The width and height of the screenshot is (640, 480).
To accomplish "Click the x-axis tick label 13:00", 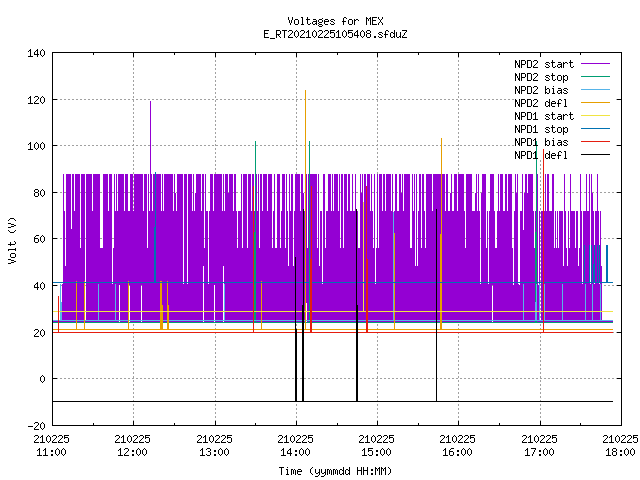I will pyautogui.click(x=214, y=452).
